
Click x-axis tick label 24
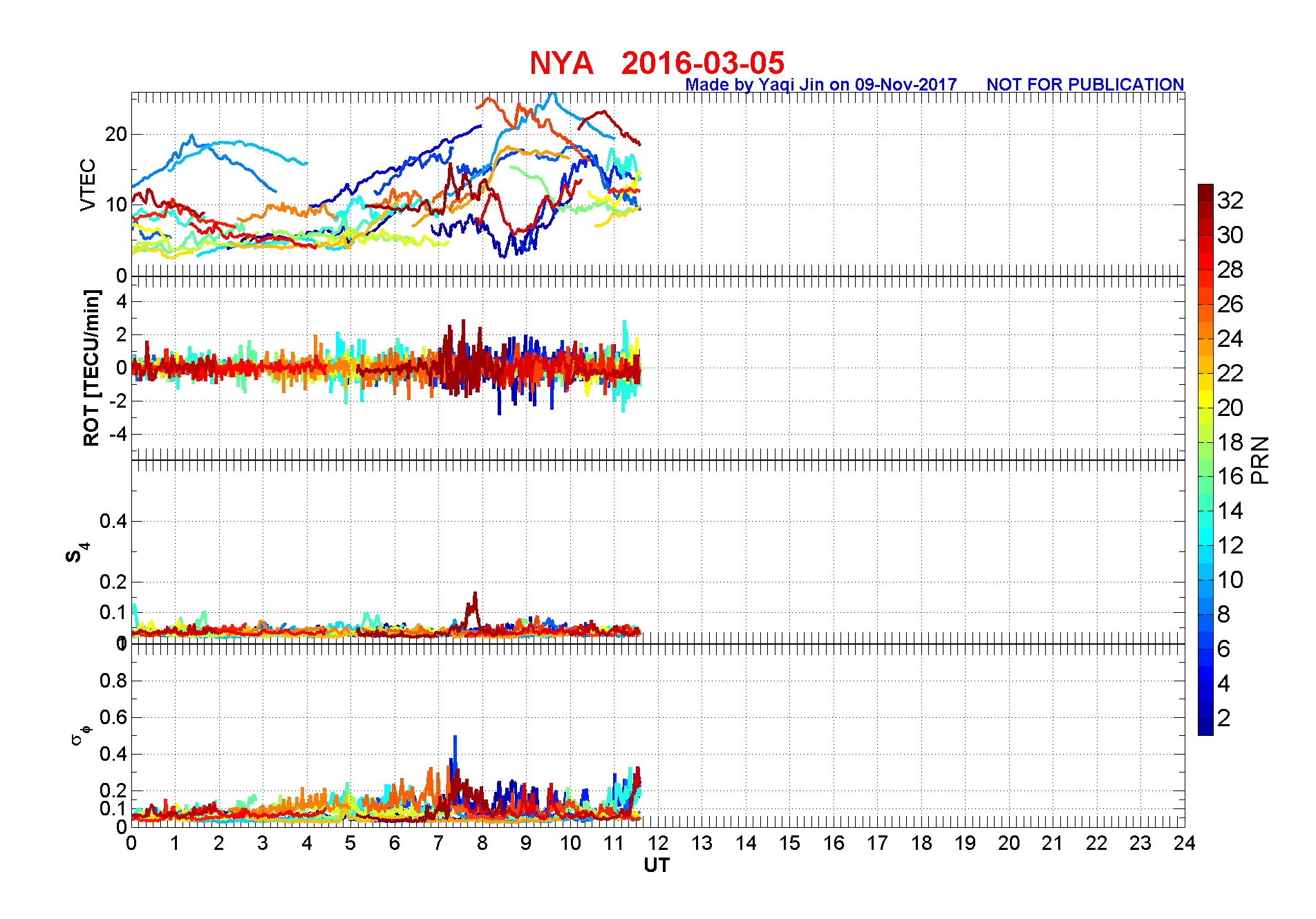[1185, 843]
